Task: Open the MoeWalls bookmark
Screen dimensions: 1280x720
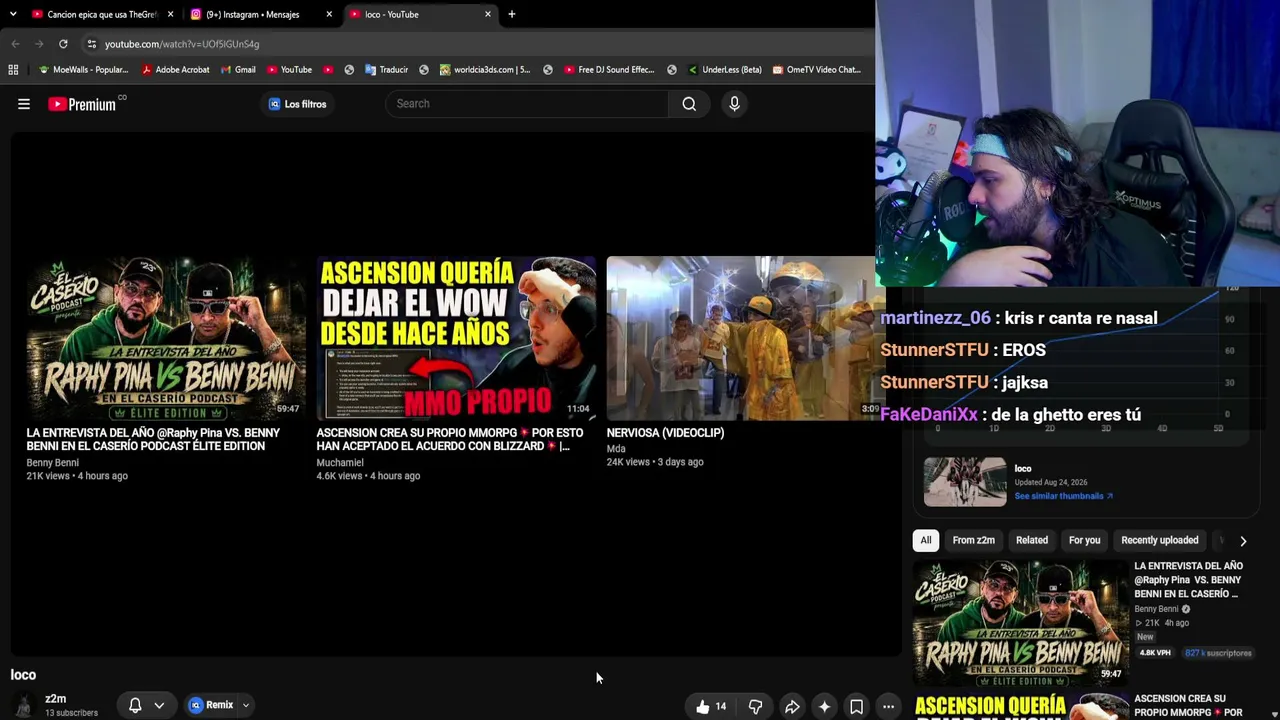Action: click(83, 70)
